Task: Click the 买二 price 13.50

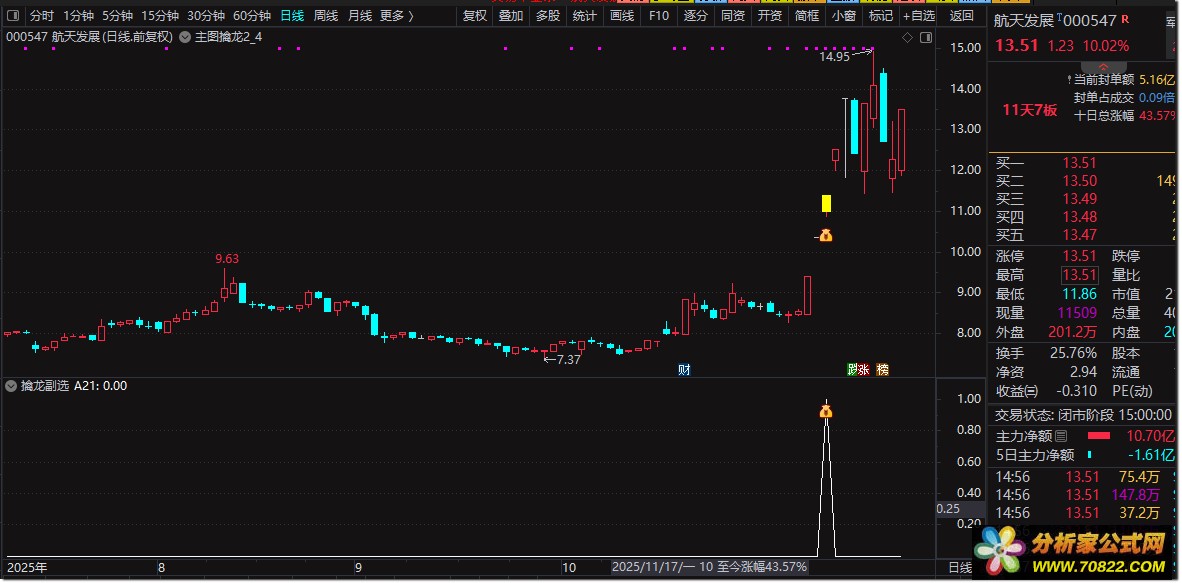Action: (x=1079, y=181)
